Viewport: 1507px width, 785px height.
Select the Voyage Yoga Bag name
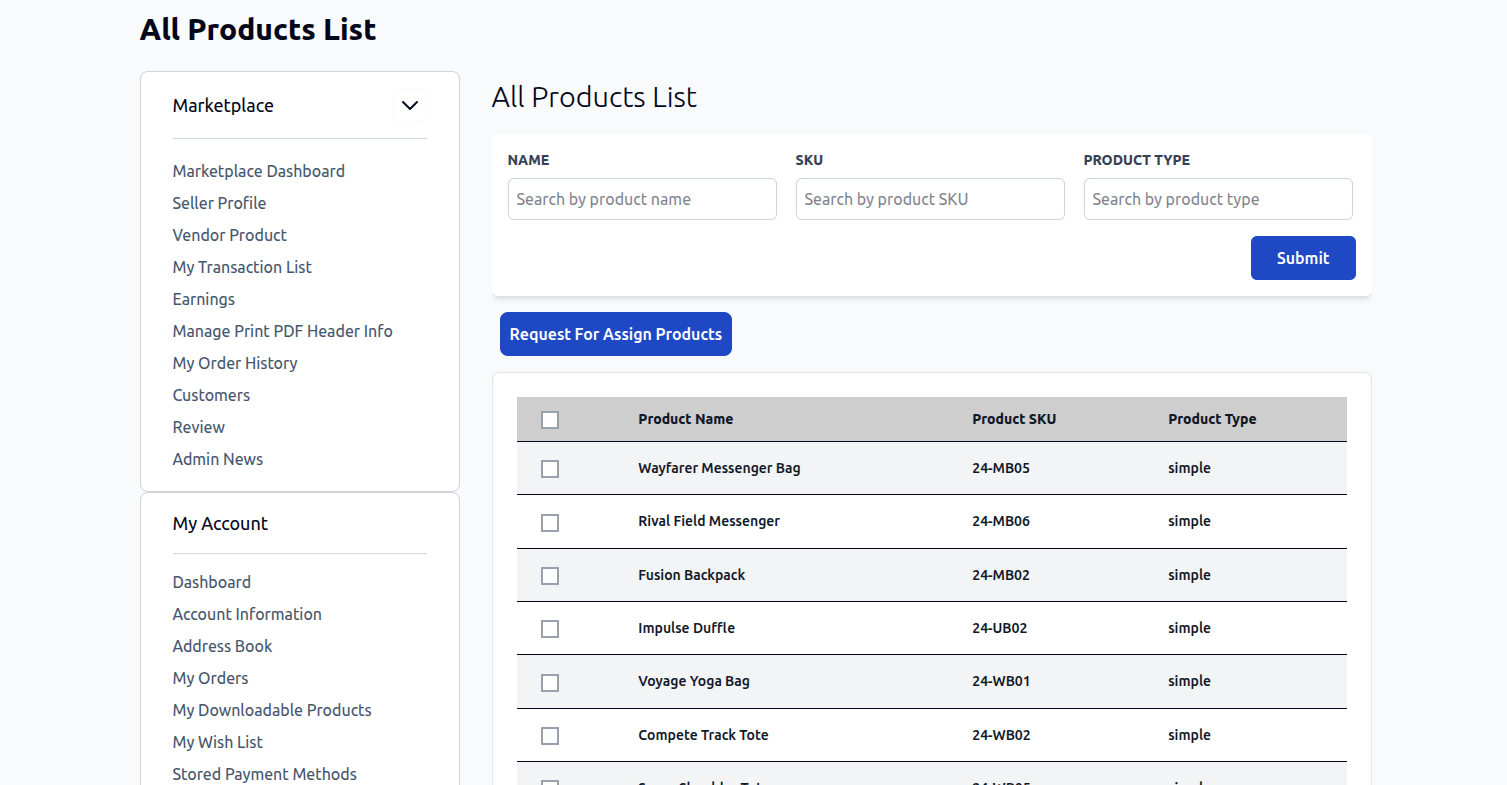click(x=694, y=681)
